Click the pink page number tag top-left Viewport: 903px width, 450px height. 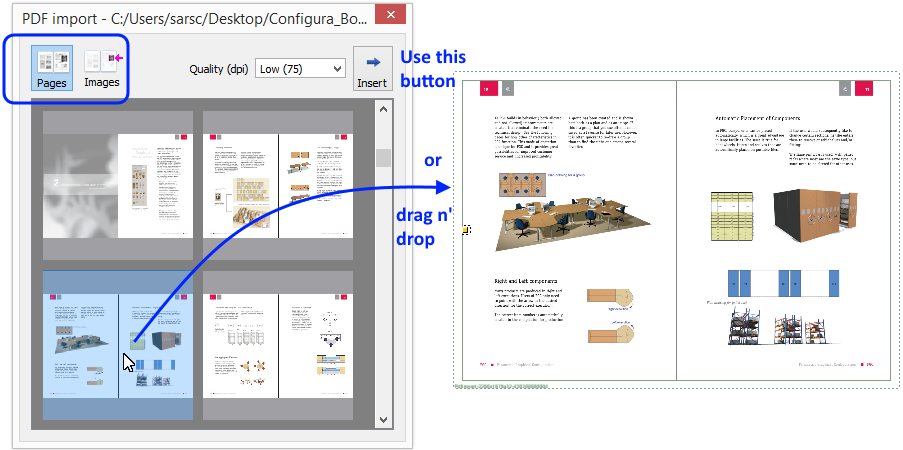pos(488,90)
